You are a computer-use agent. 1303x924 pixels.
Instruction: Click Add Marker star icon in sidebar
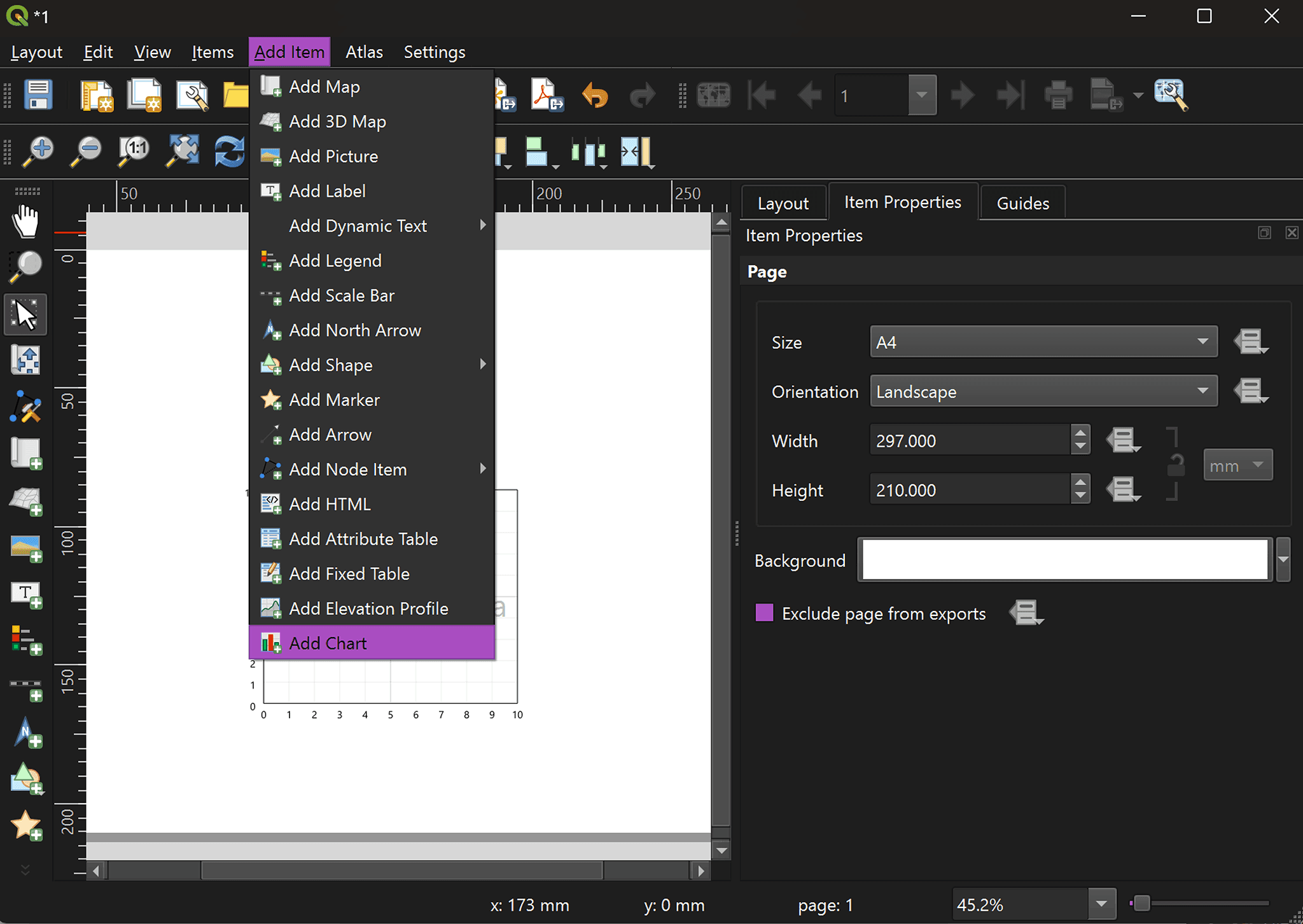tap(27, 825)
